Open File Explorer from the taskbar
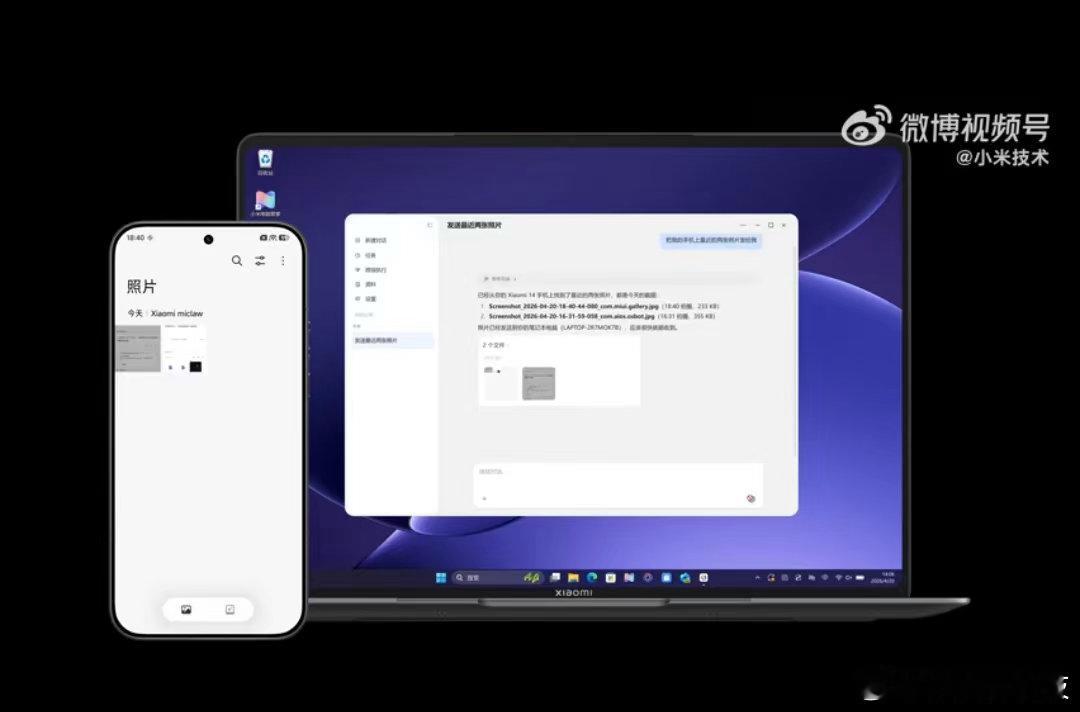 pos(573,578)
